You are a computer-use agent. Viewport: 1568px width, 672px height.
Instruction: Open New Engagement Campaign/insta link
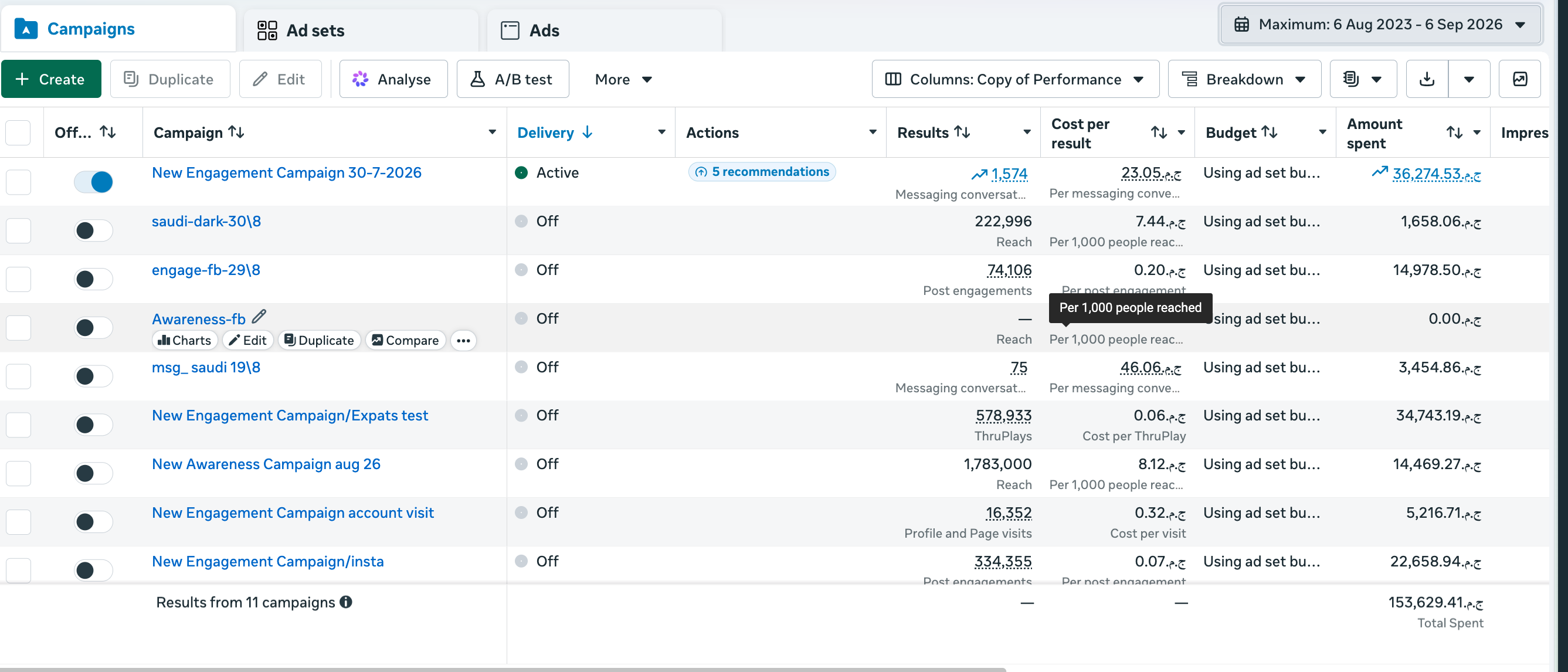pyautogui.click(x=268, y=561)
